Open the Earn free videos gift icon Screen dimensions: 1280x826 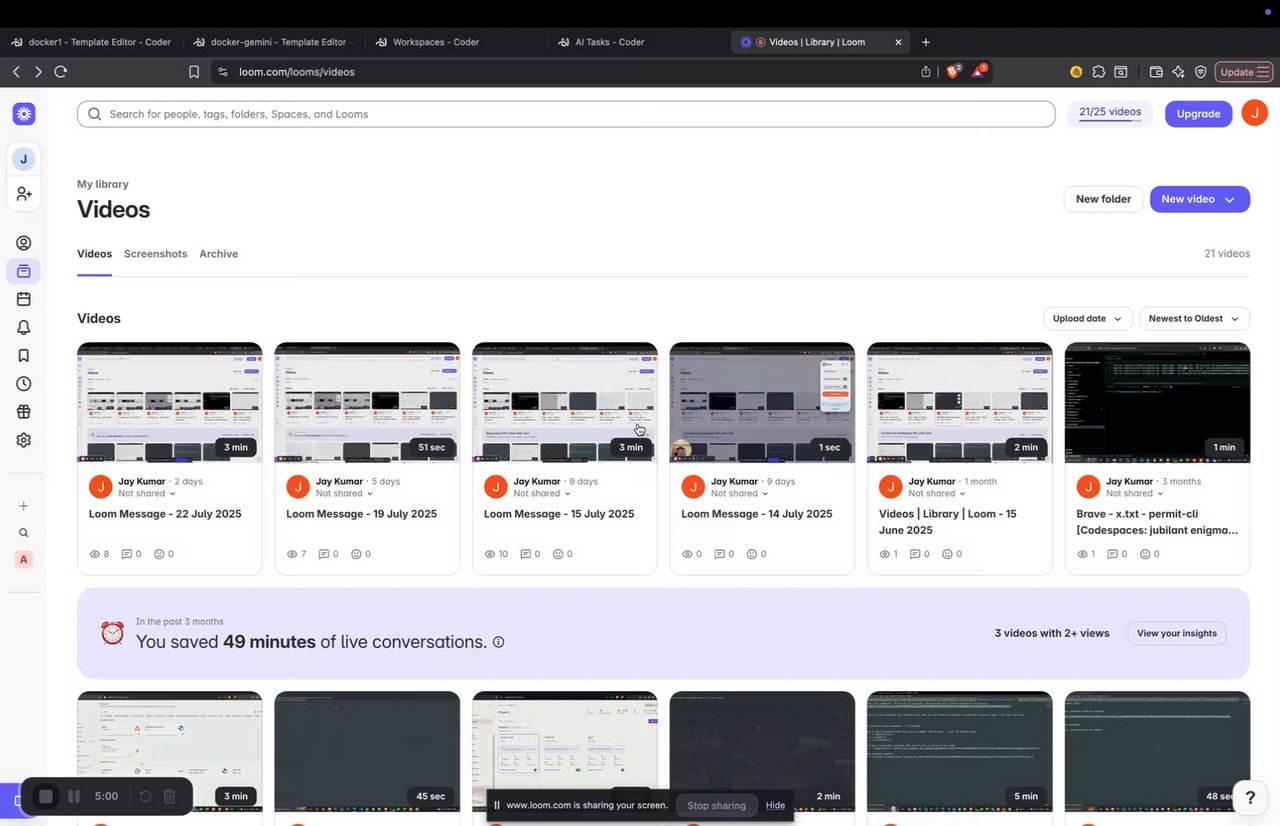[x=24, y=412]
